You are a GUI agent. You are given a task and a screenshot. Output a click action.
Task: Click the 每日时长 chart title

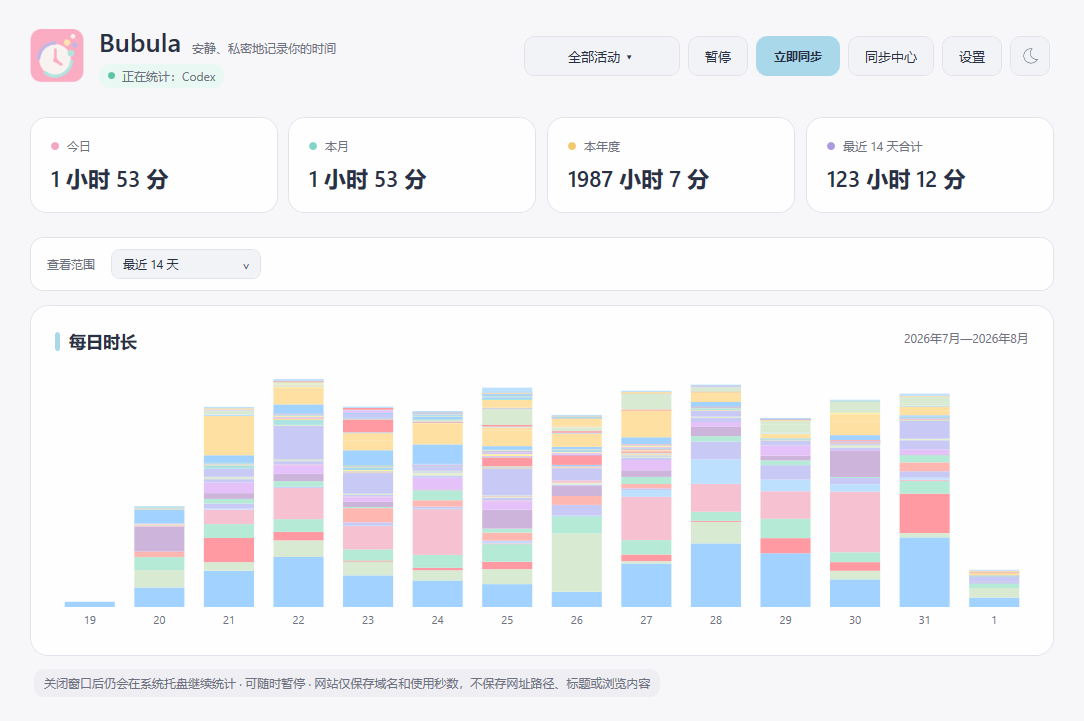click(102, 341)
